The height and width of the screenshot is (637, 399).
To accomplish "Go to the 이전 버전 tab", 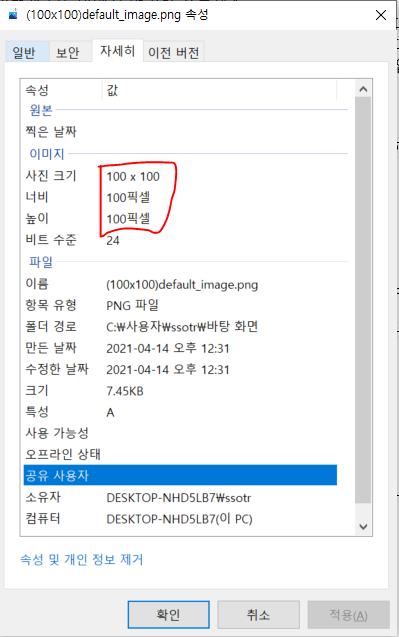I will (x=173, y=52).
